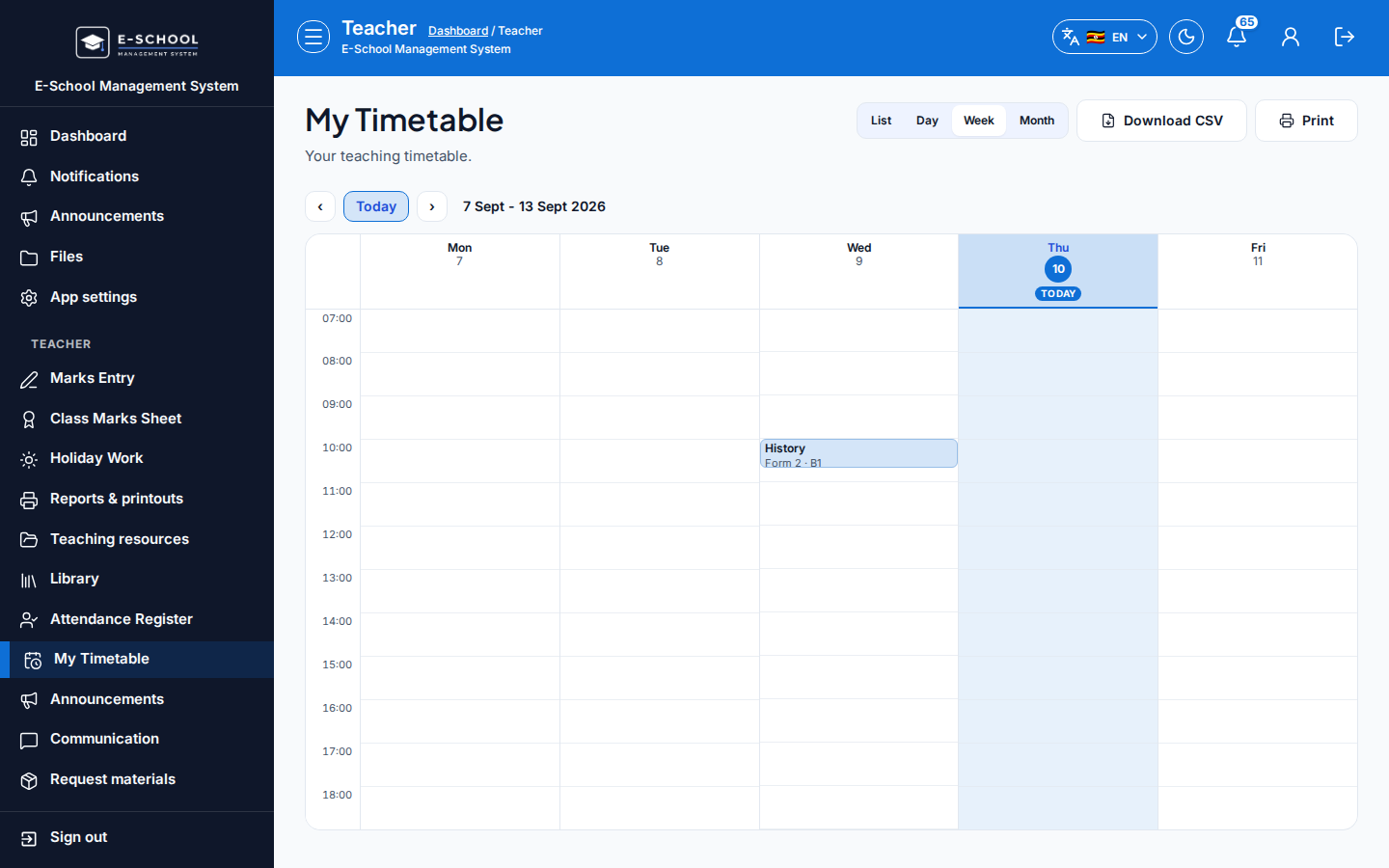
Task: Click the Download CSV button
Action: [x=1161, y=121]
